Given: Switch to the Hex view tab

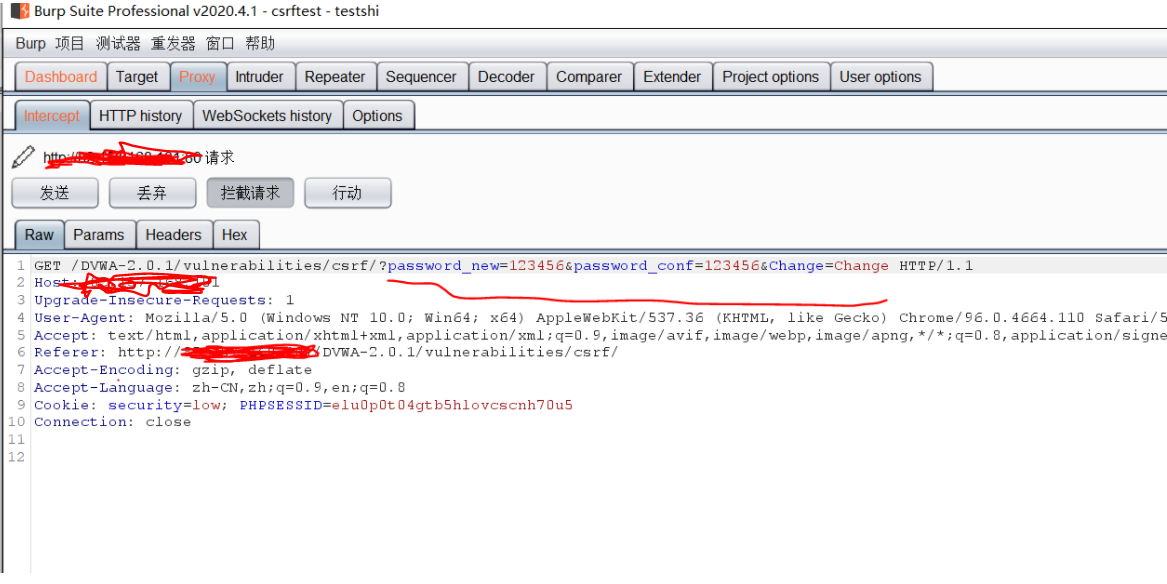Looking at the screenshot, I should pos(234,234).
